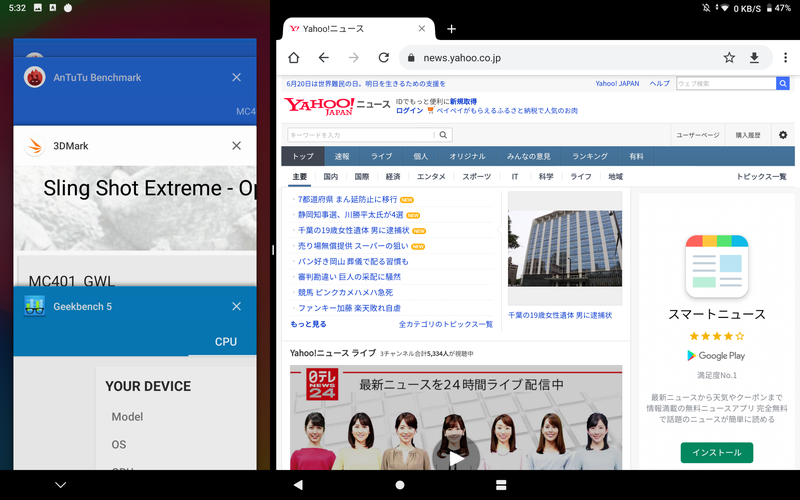Image resolution: width=800 pixels, height=500 pixels.
Task: Tap the Chrome home icon
Action: coord(293,58)
